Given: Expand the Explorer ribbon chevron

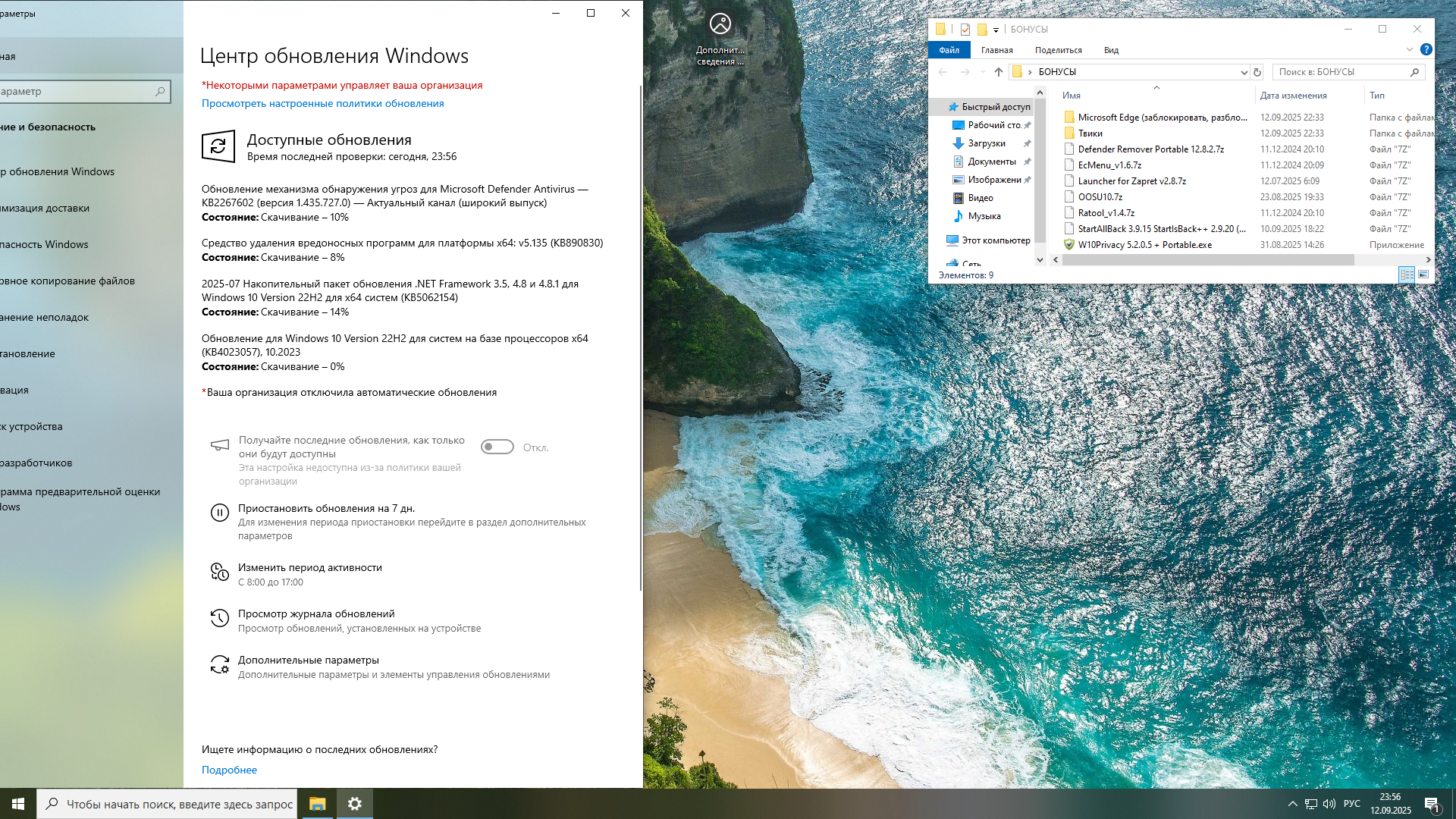Looking at the screenshot, I should point(1409,49).
